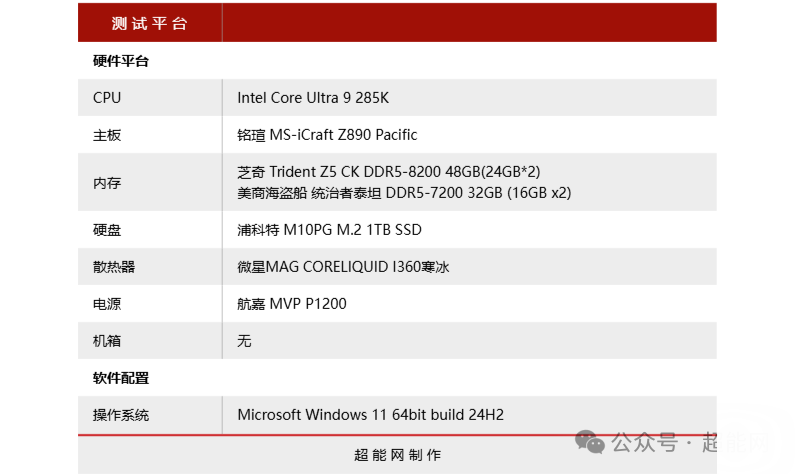Select the 芝奇 Trident Z5 CK DDR5-8200 line
The height and width of the screenshot is (474, 795).
(388, 172)
